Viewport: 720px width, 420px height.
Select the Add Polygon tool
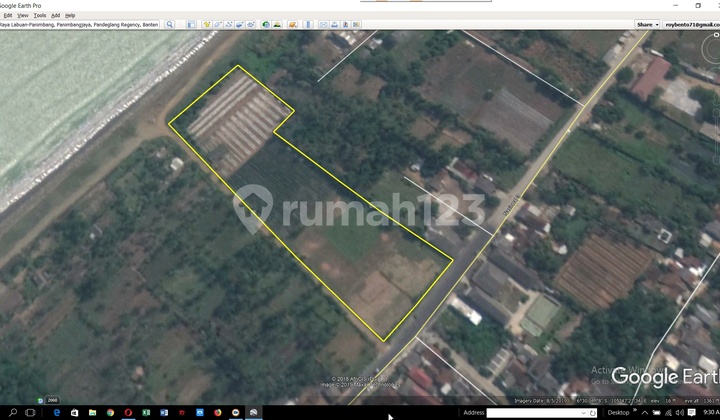(219, 24)
